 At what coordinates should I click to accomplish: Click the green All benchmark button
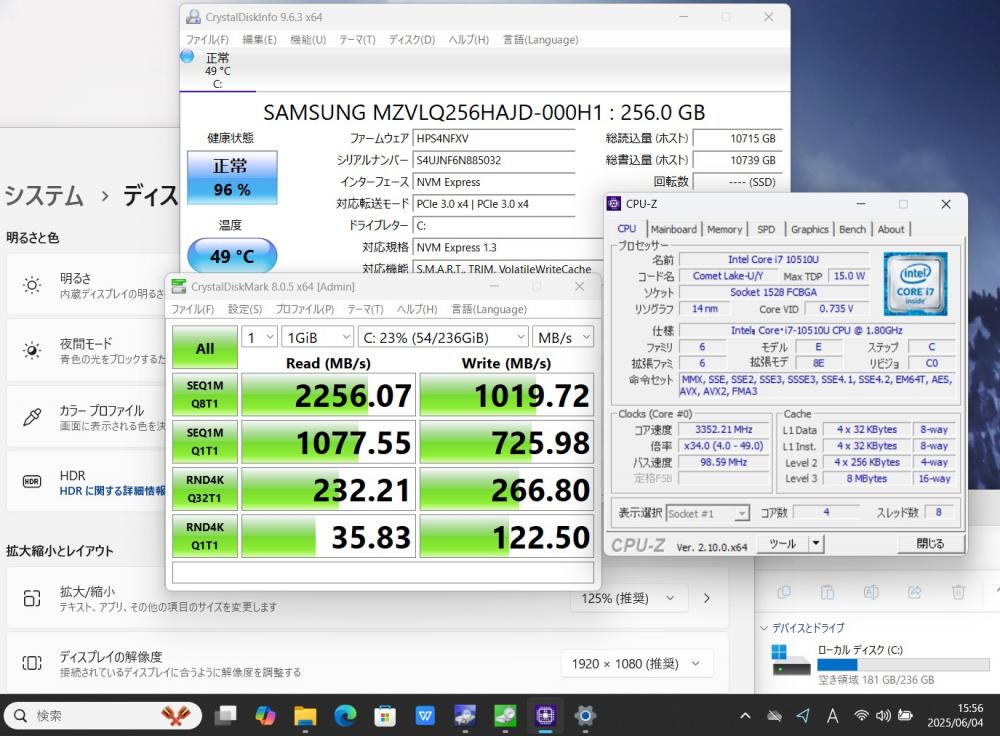click(x=205, y=348)
